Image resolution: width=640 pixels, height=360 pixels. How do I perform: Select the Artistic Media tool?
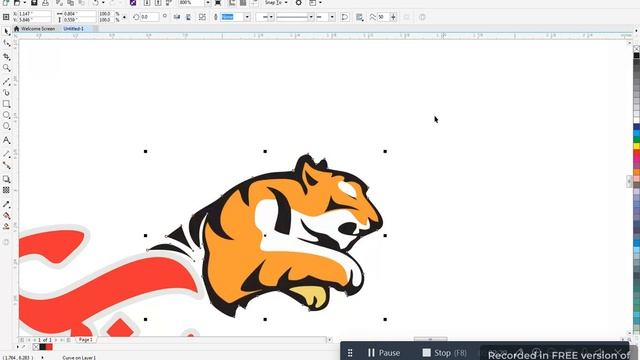click(6, 93)
